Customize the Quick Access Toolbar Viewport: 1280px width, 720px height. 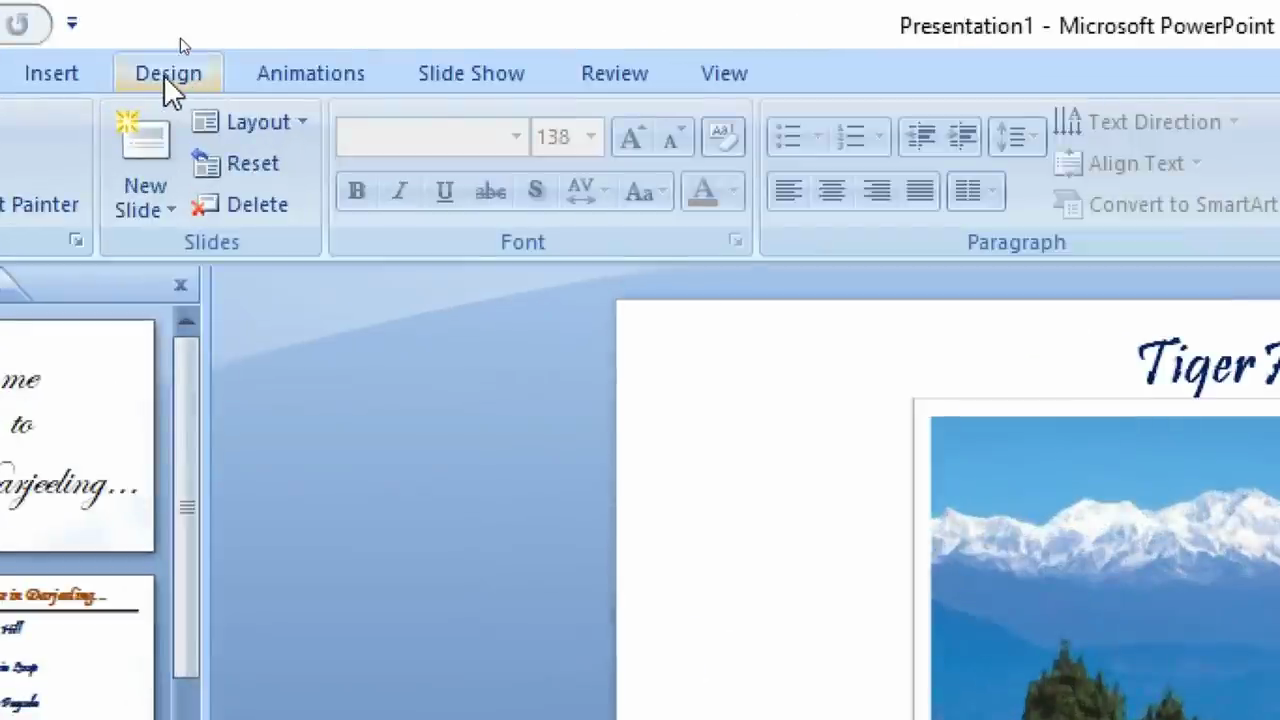pos(72,23)
